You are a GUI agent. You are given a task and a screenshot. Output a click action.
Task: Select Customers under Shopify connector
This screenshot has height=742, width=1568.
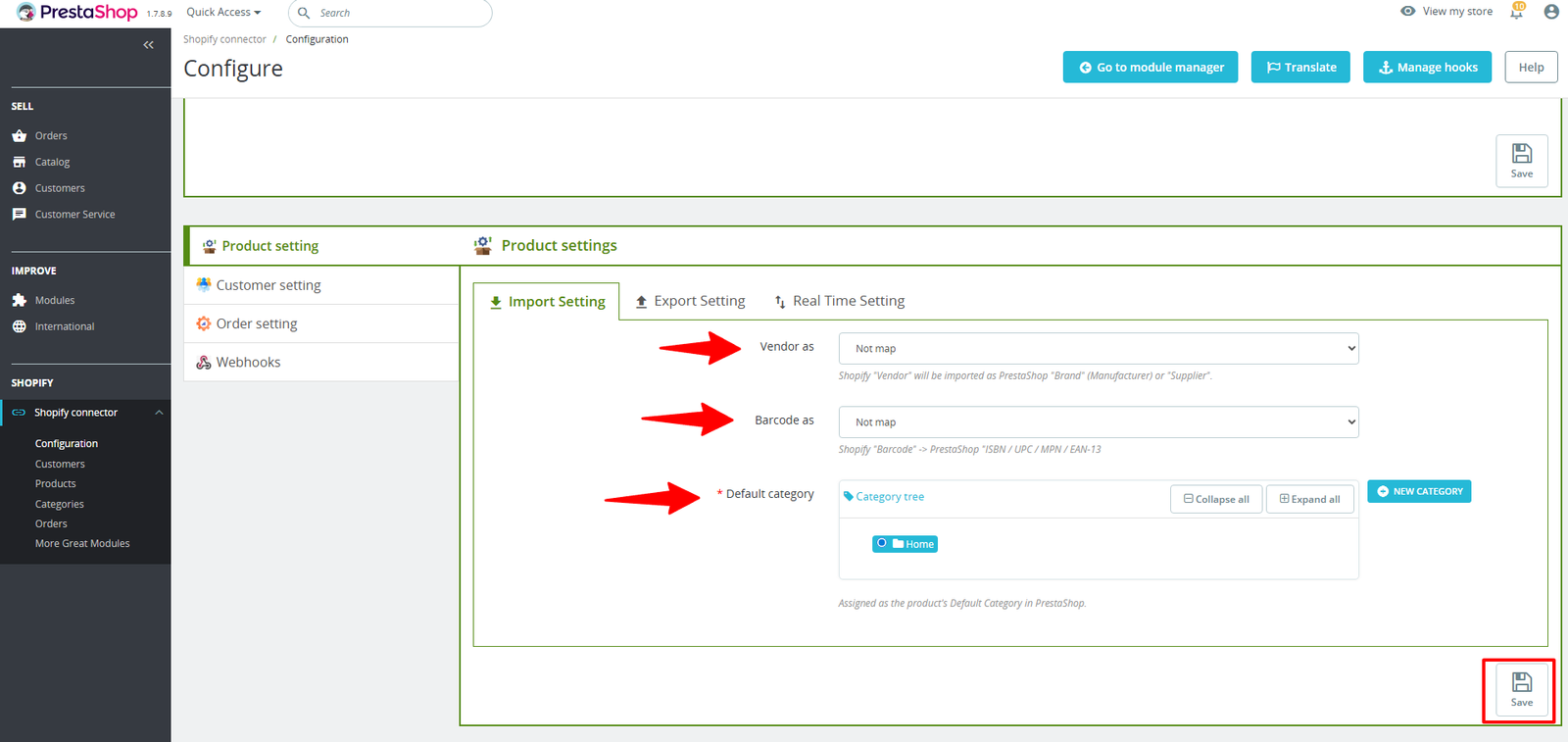point(60,465)
